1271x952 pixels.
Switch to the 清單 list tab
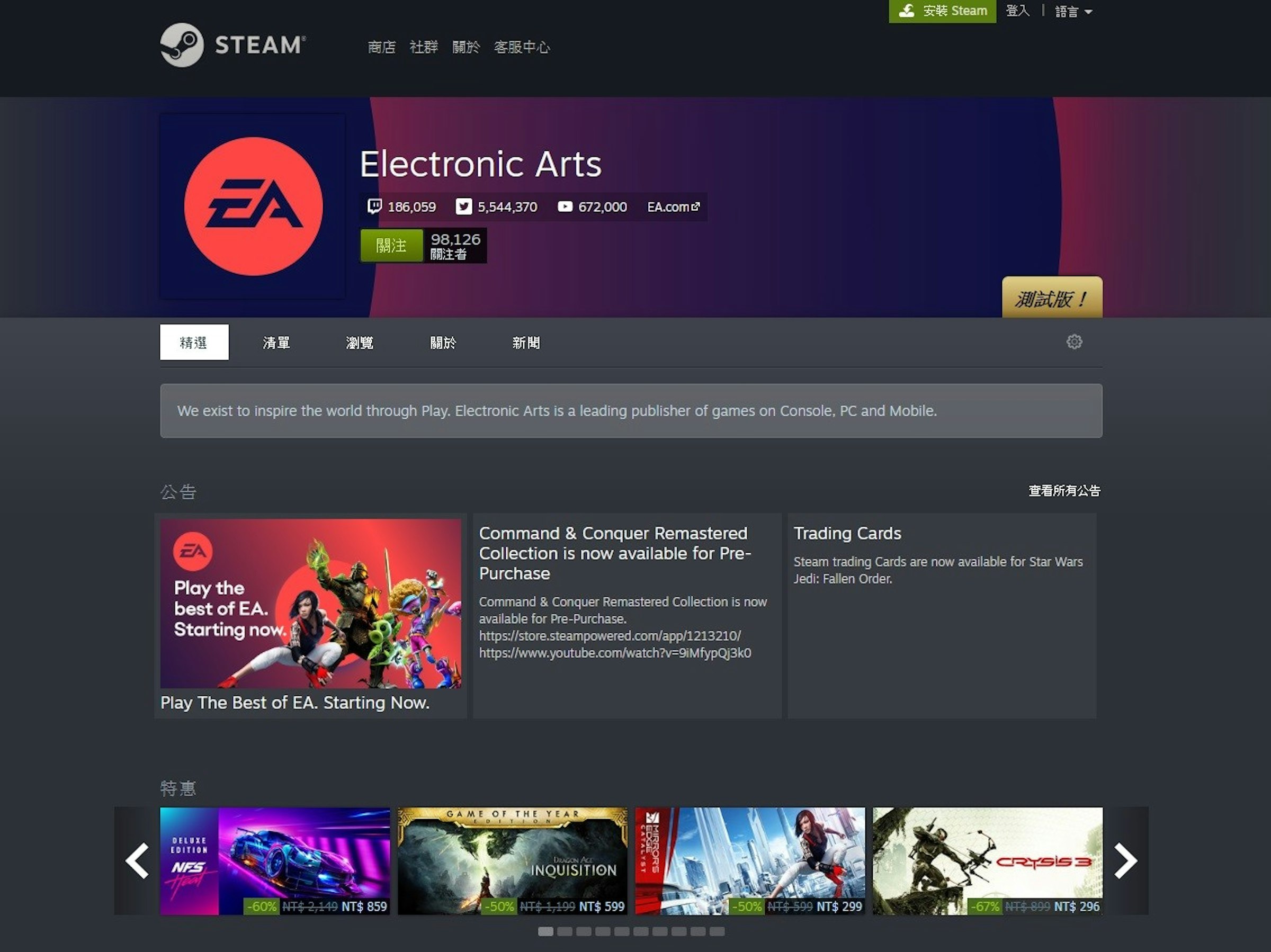tap(276, 343)
